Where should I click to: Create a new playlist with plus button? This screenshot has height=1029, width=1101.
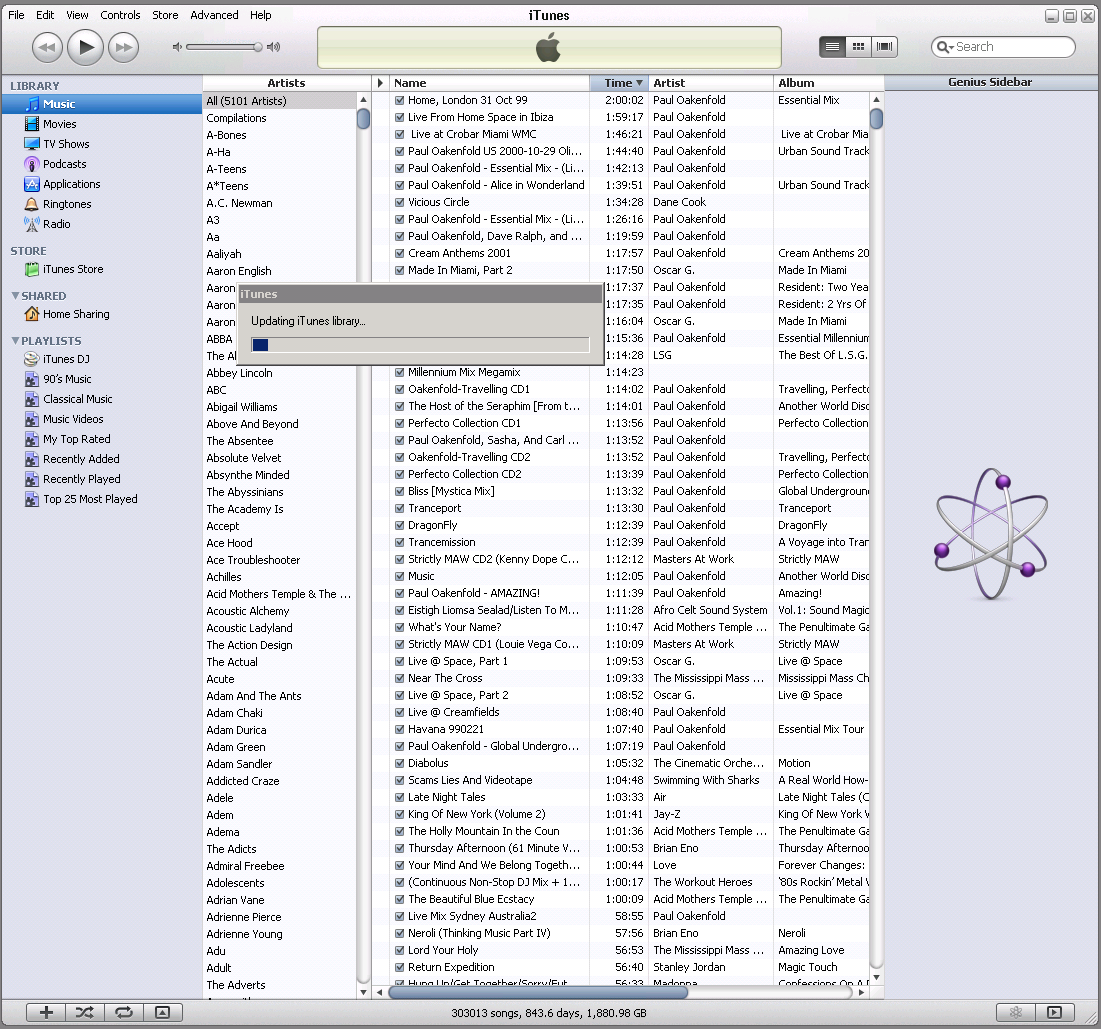(x=46, y=1012)
